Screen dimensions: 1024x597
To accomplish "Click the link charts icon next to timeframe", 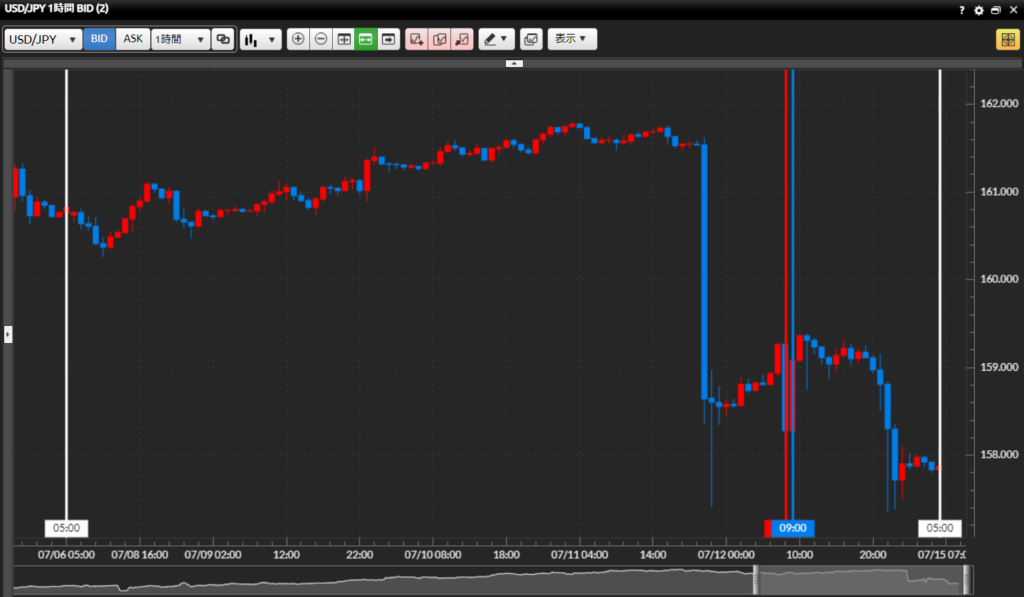I will point(223,40).
